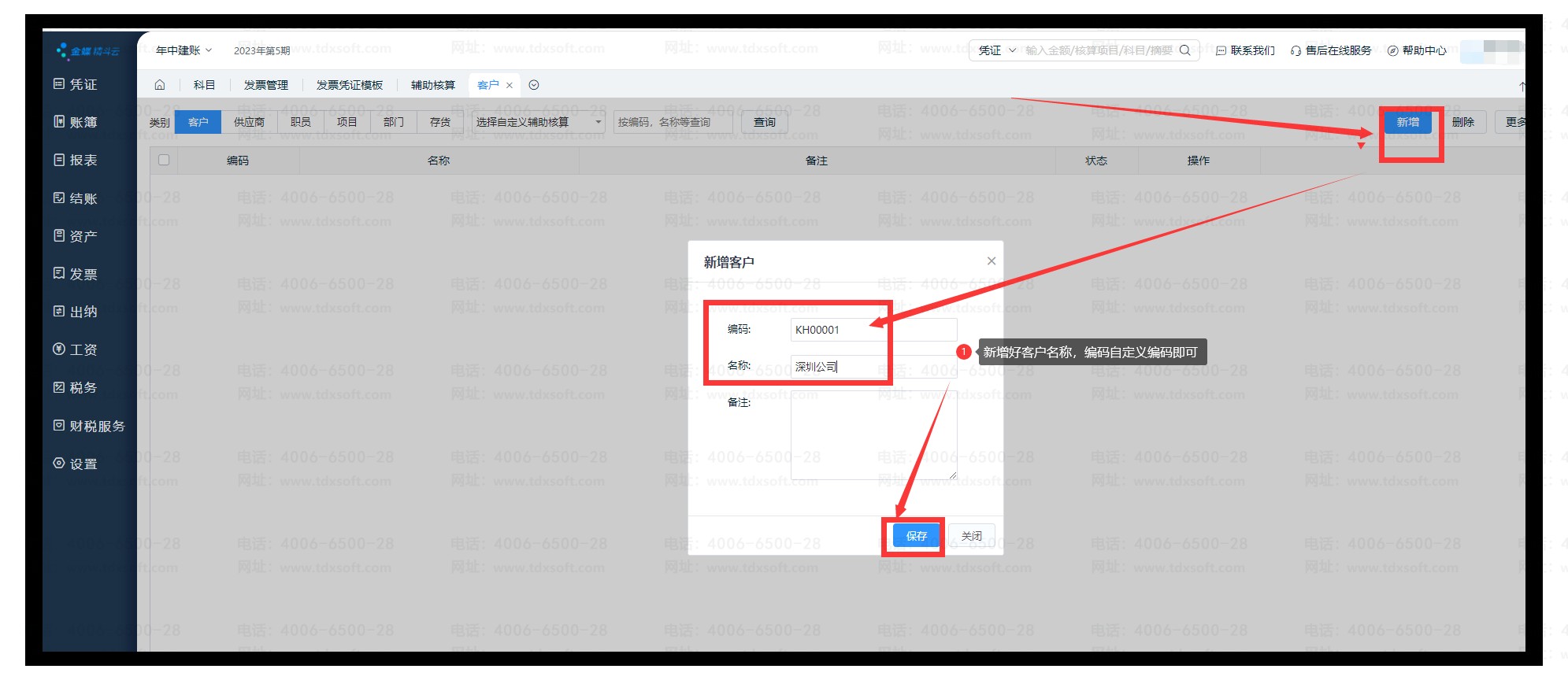Click the 备注 textarea in dialog
1568x680 pixels.
coord(873,435)
